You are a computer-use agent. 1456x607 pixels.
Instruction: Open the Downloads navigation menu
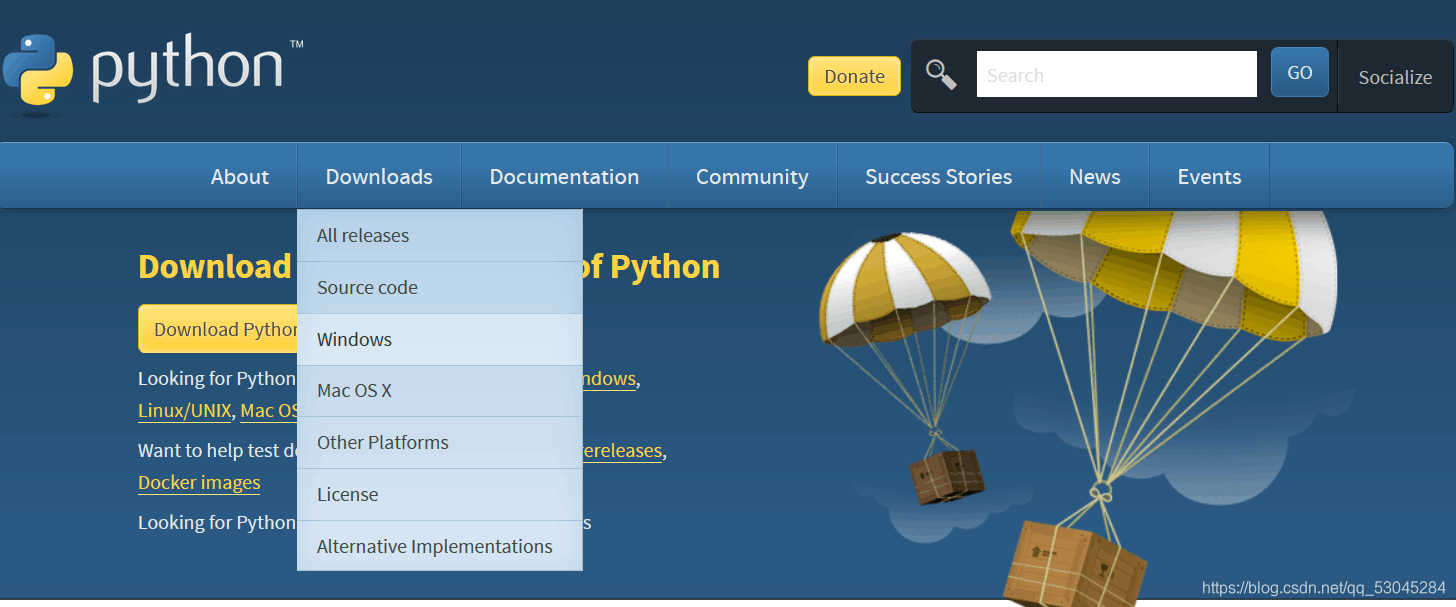coord(379,176)
